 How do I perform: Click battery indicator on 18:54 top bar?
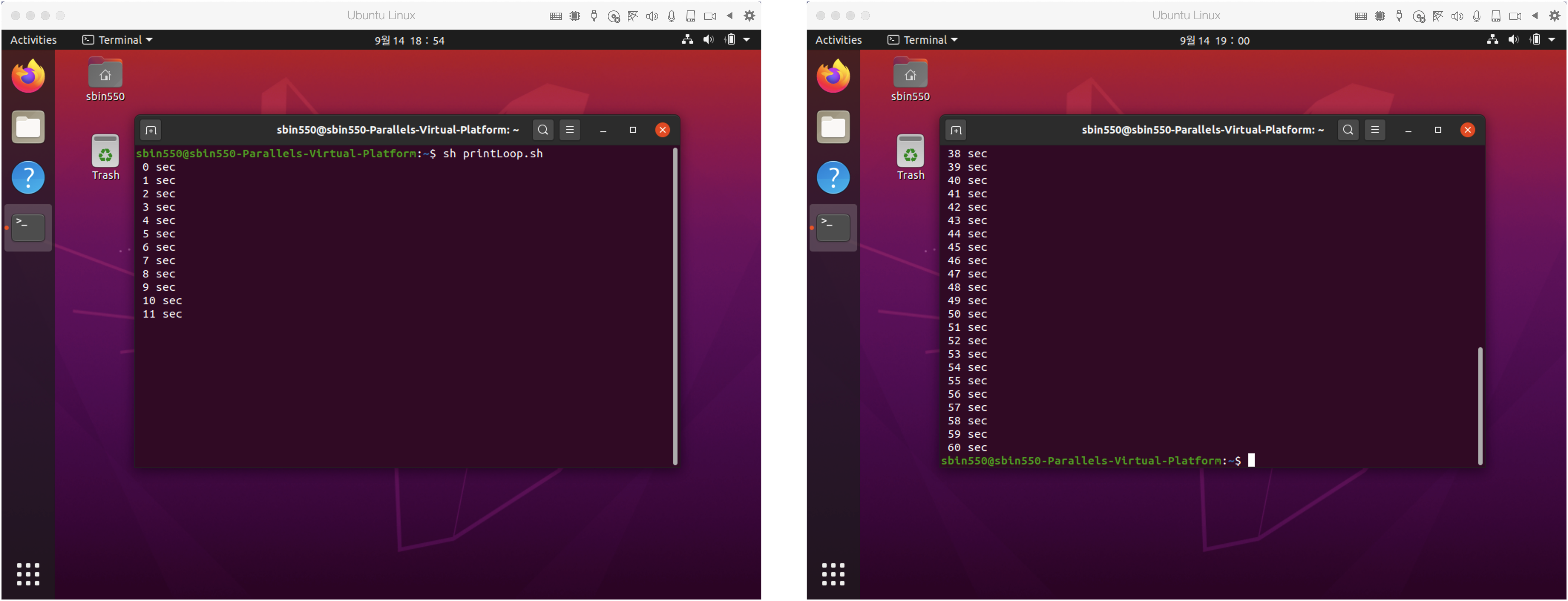730,40
